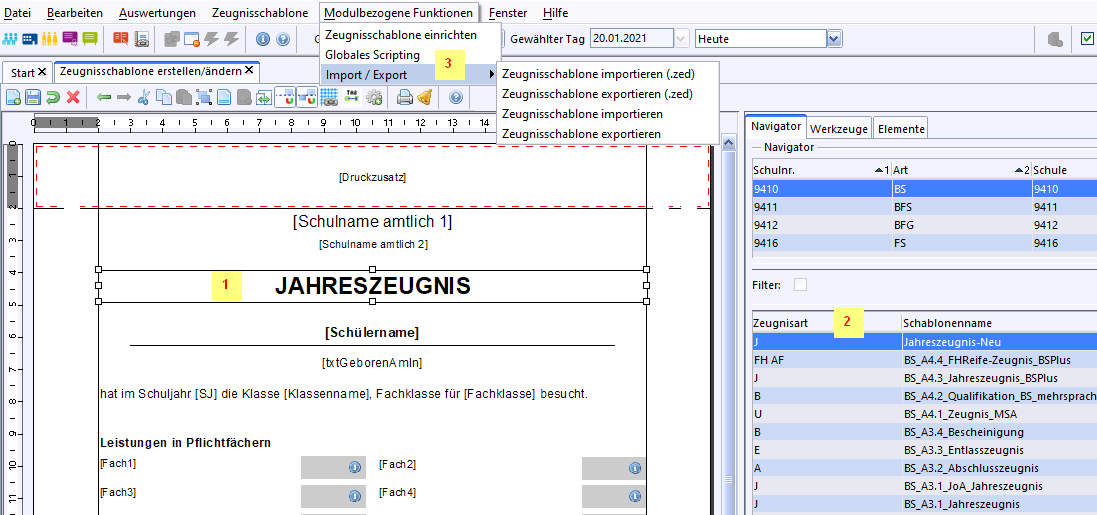This screenshot has width=1097, height=515.
Task: Select the [Schülername] field in the template
Action: click(372, 333)
